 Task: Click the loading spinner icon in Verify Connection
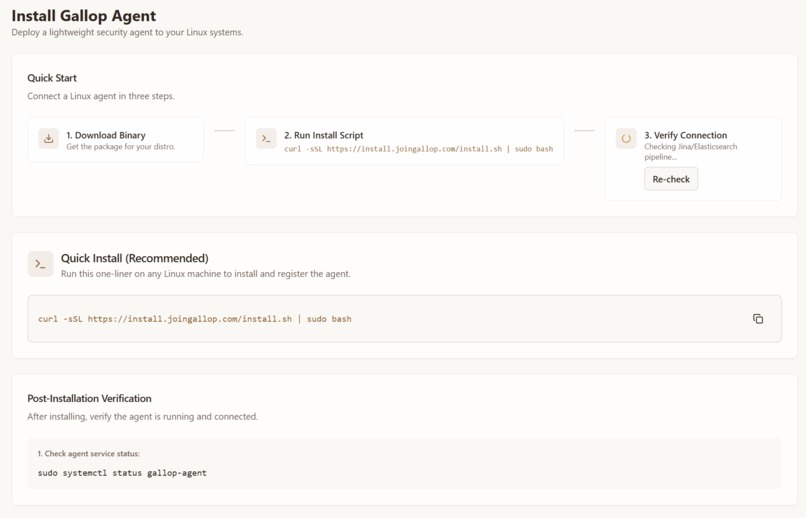pyautogui.click(x=626, y=139)
